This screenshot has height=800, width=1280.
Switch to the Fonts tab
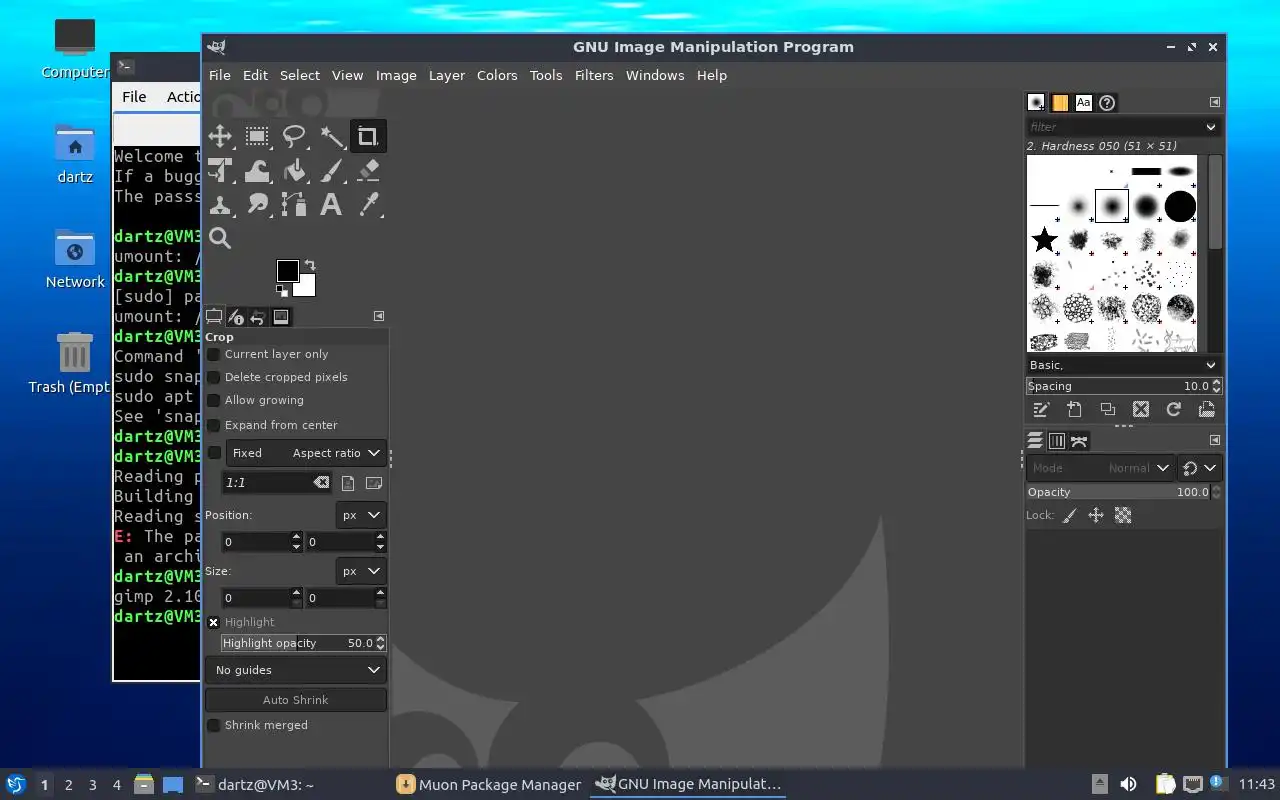click(x=1083, y=102)
